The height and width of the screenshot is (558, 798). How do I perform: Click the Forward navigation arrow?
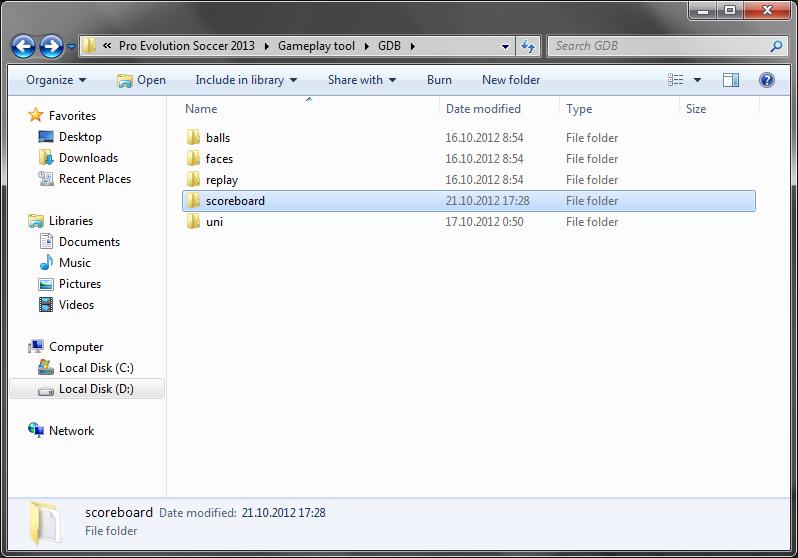[x=51, y=46]
